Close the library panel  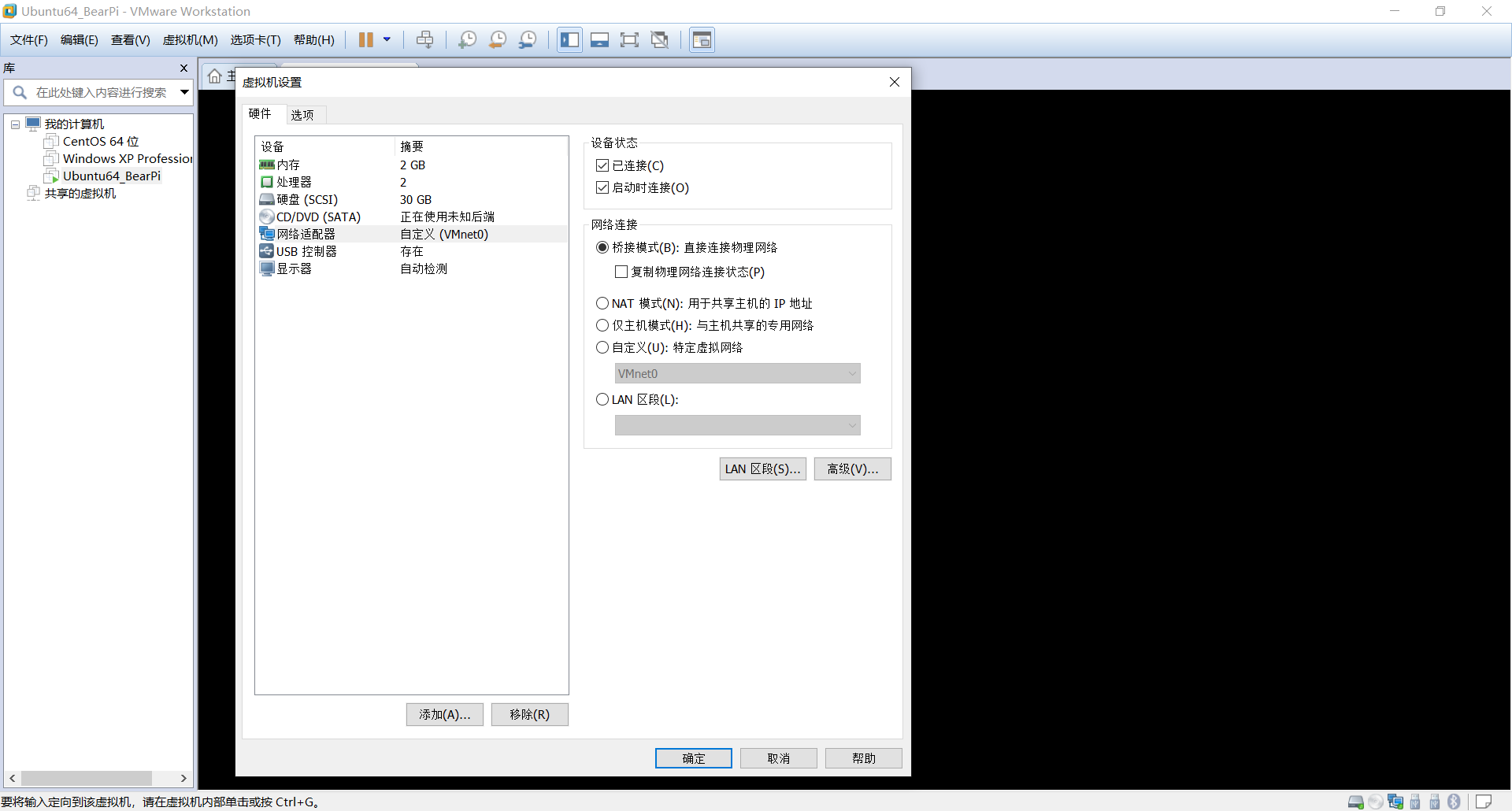tap(183, 69)
